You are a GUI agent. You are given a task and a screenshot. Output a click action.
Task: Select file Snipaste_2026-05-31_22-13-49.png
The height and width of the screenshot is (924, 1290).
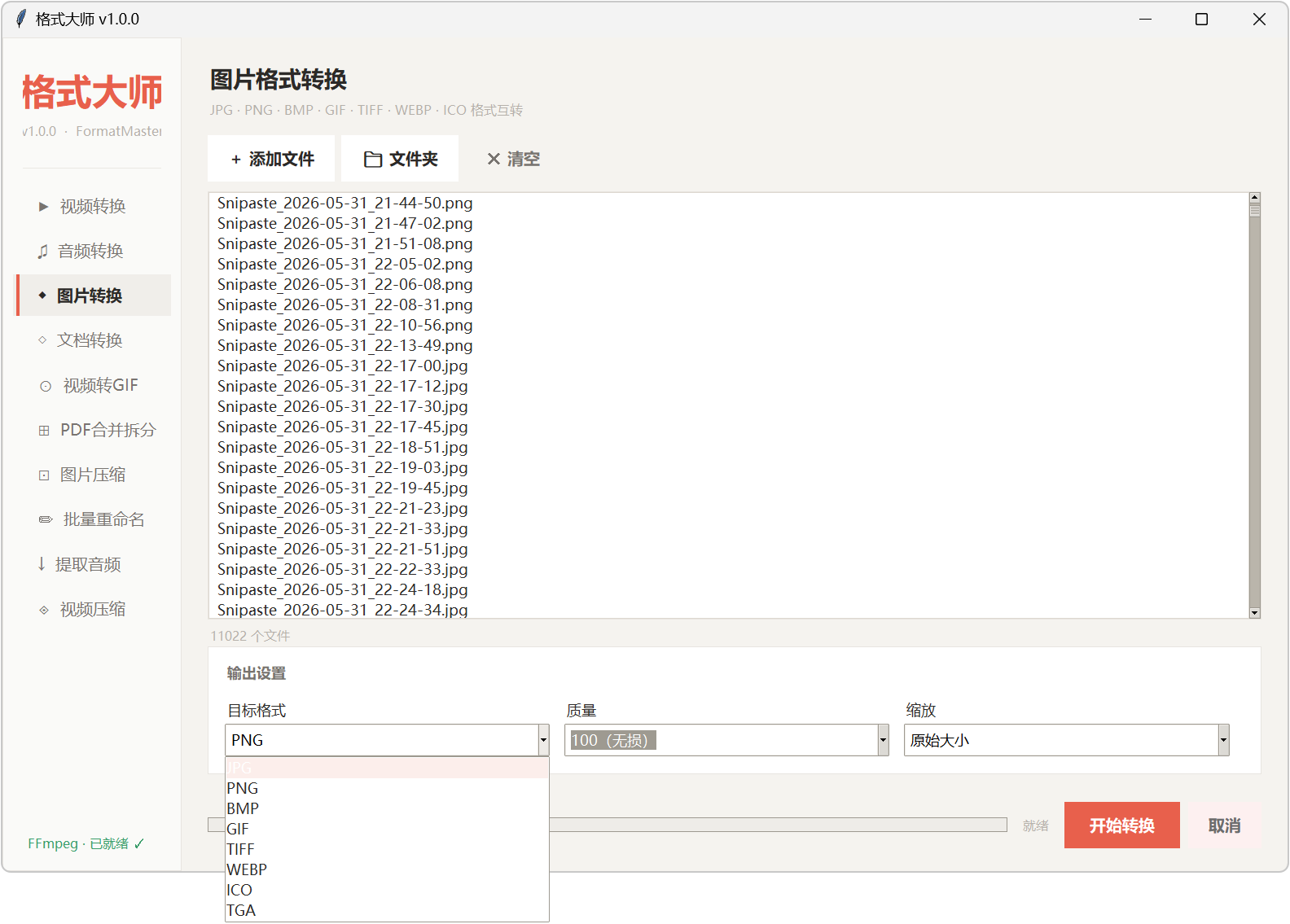(x=729, y=346)
